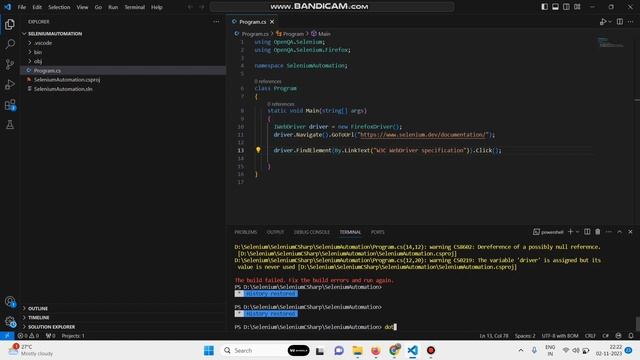Image resolution: width=640 pixels, height=360 pixels.
Task: Open terminal panel more actions ellipsis
Action: click(609, 232)
